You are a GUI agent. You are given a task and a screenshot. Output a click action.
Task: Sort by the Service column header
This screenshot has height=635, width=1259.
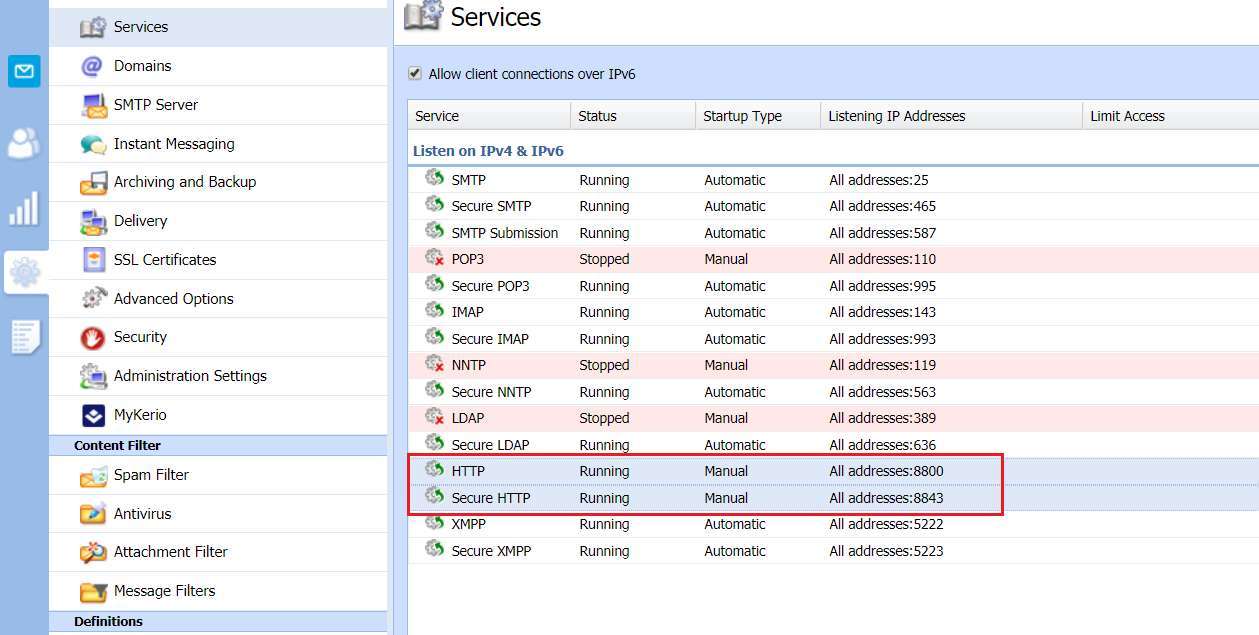click(x=489, y=116)
